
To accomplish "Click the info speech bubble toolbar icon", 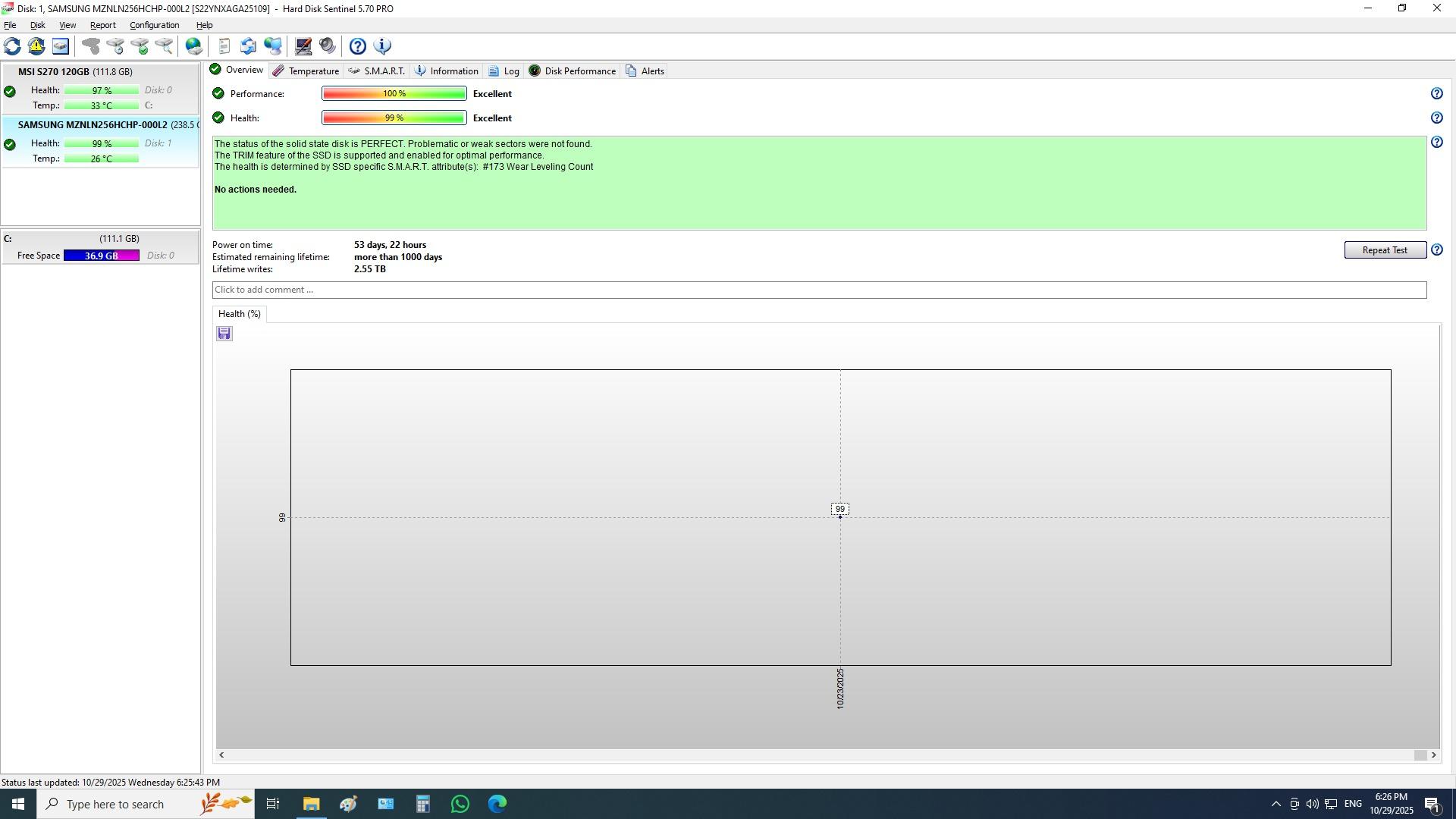I will (x=382, y=46).
